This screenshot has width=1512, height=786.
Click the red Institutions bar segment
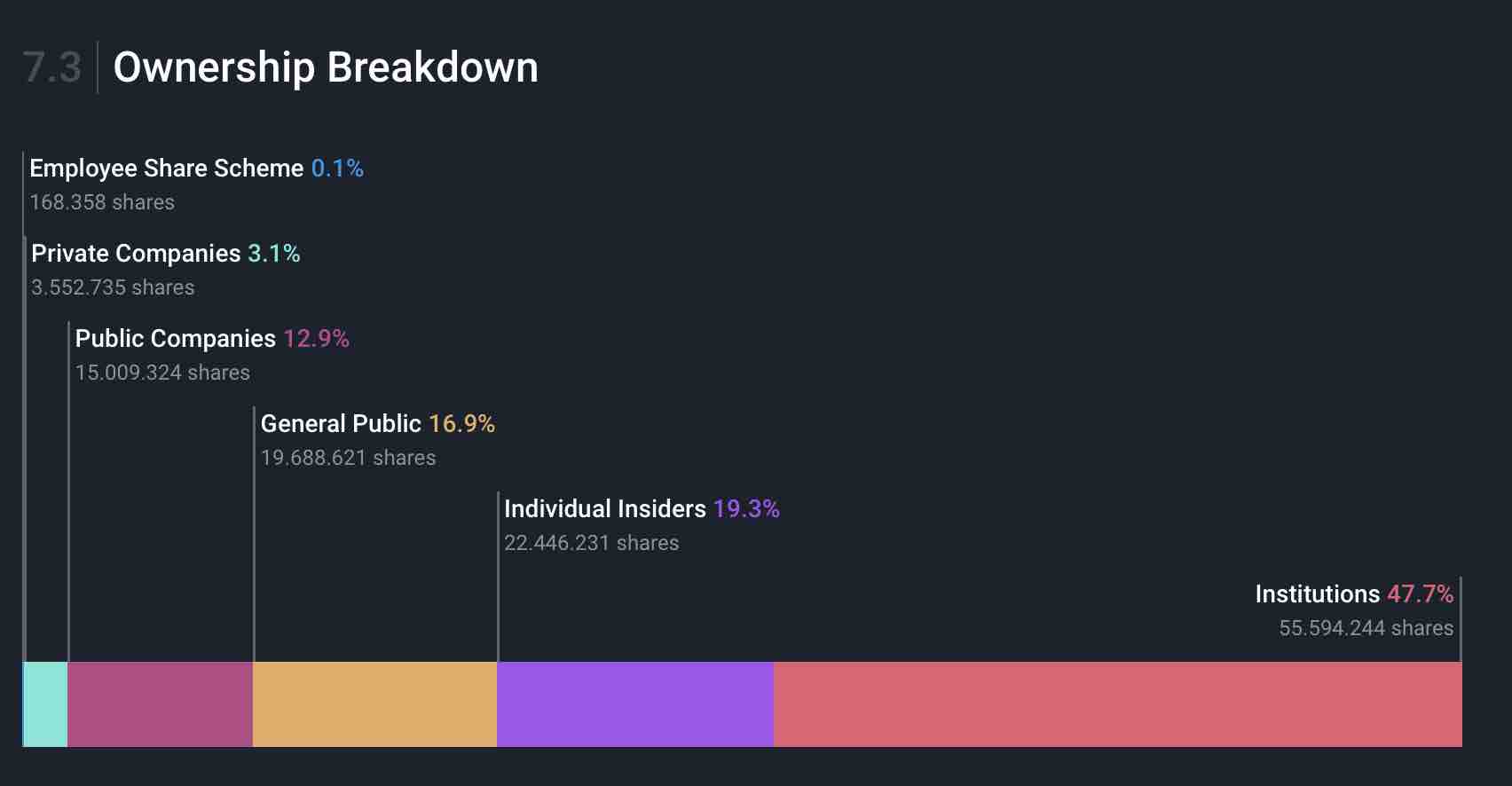pyautogui.click(x=1117, y=703)
